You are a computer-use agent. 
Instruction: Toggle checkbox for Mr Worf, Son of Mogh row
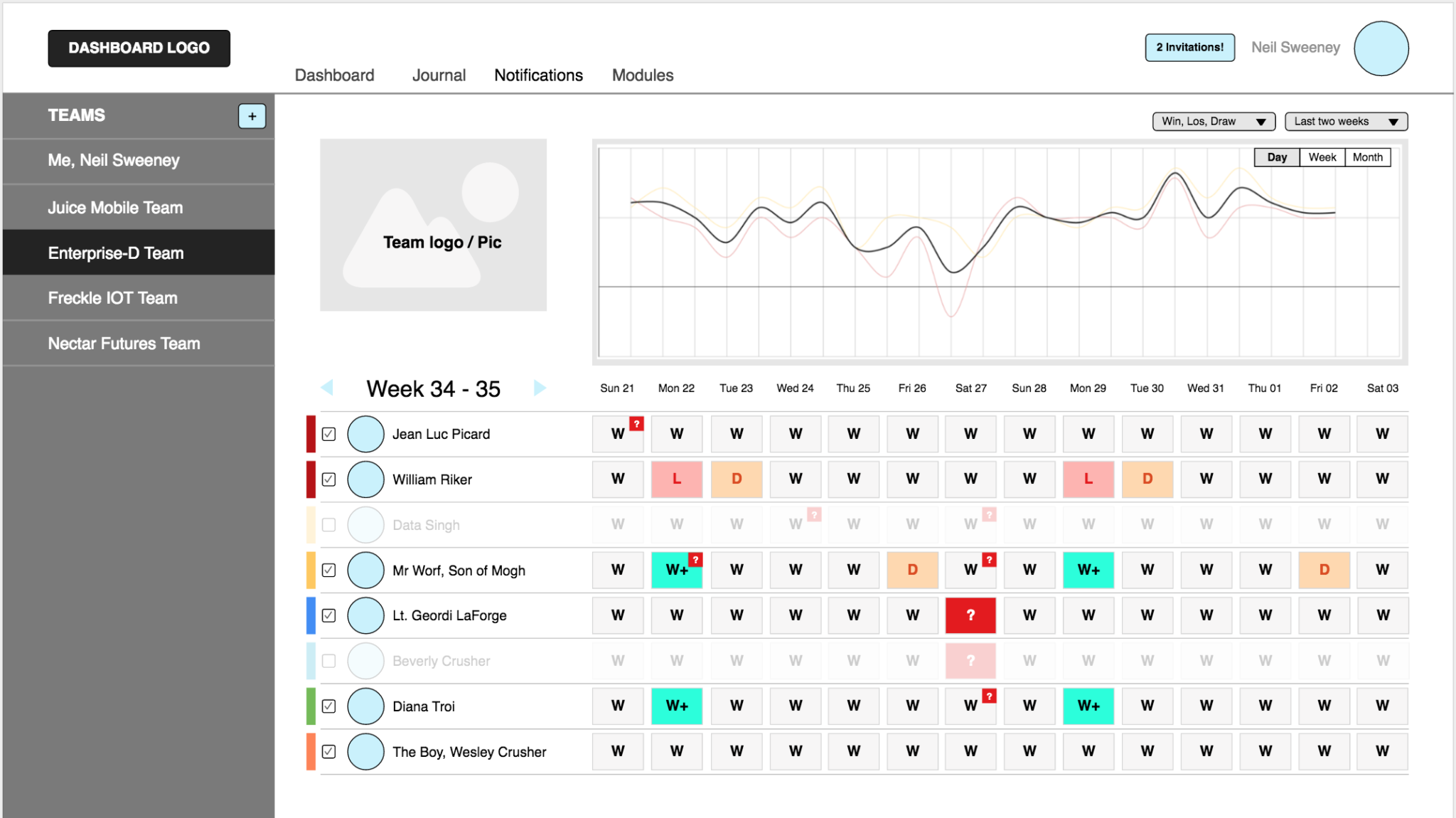click(331, 569)
